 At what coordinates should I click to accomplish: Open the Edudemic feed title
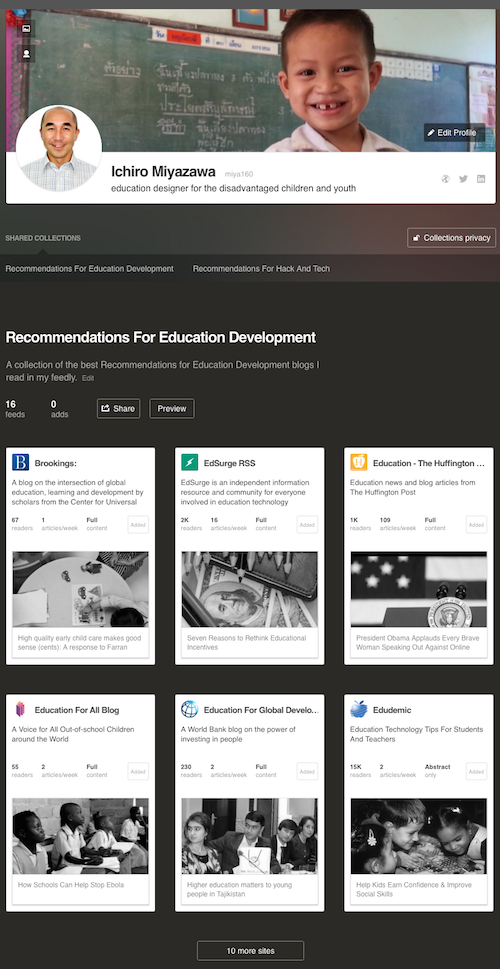(x=392, y=710)
